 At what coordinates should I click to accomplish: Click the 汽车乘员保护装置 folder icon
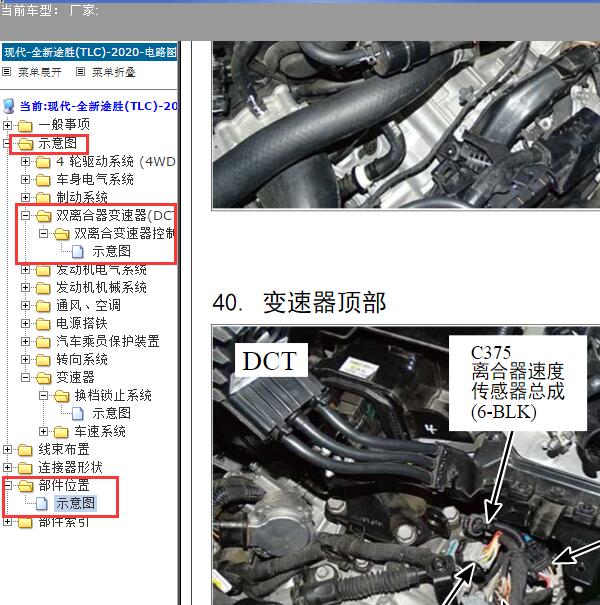point(43,342)
